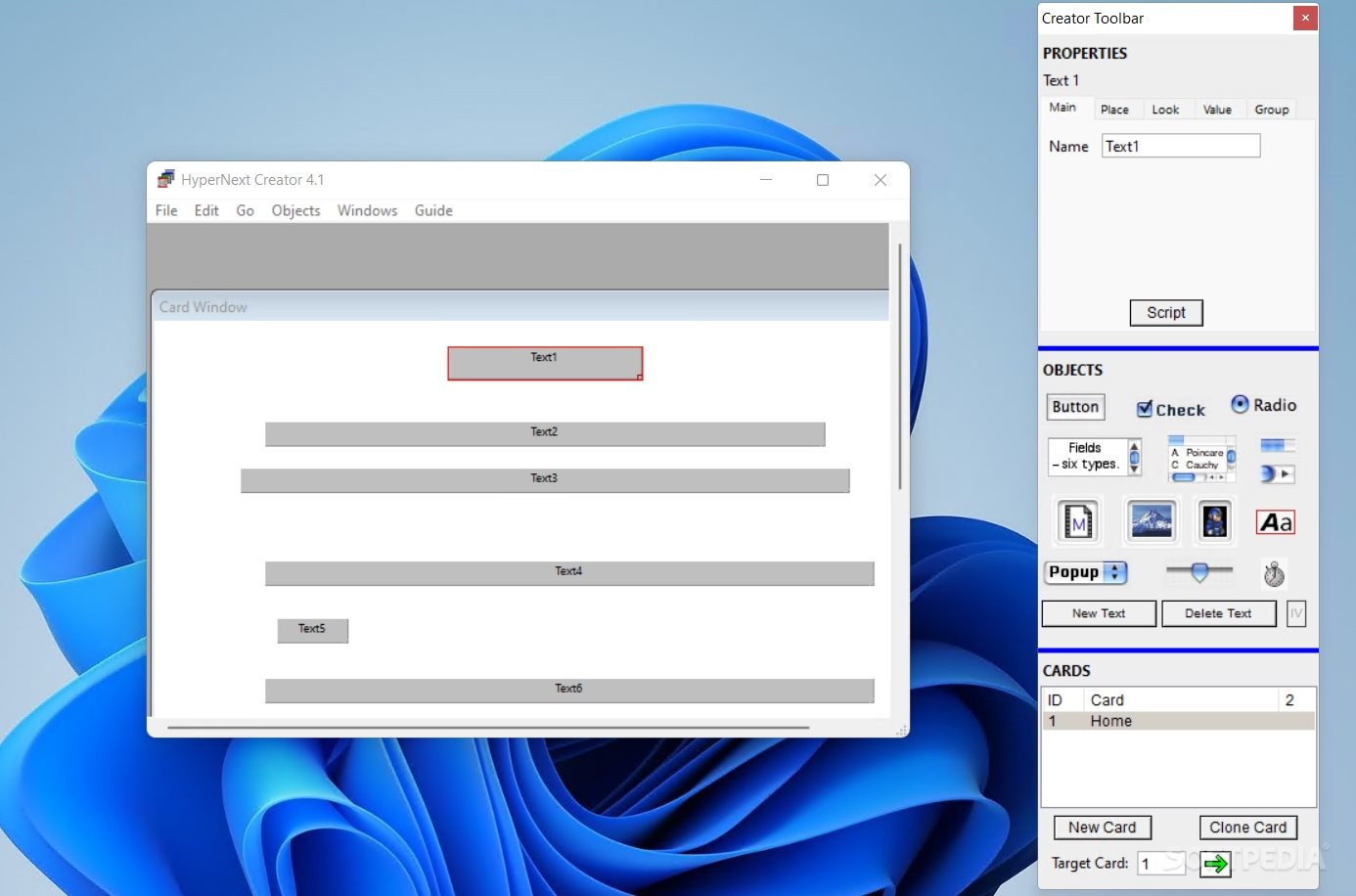Select the blue character sprite object tool
1356x896 pixels.
[x=1215, y=520]
